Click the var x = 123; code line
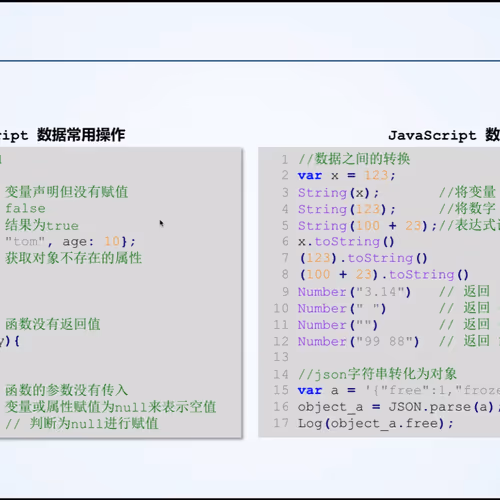500x500 pixels. point(347,175)
